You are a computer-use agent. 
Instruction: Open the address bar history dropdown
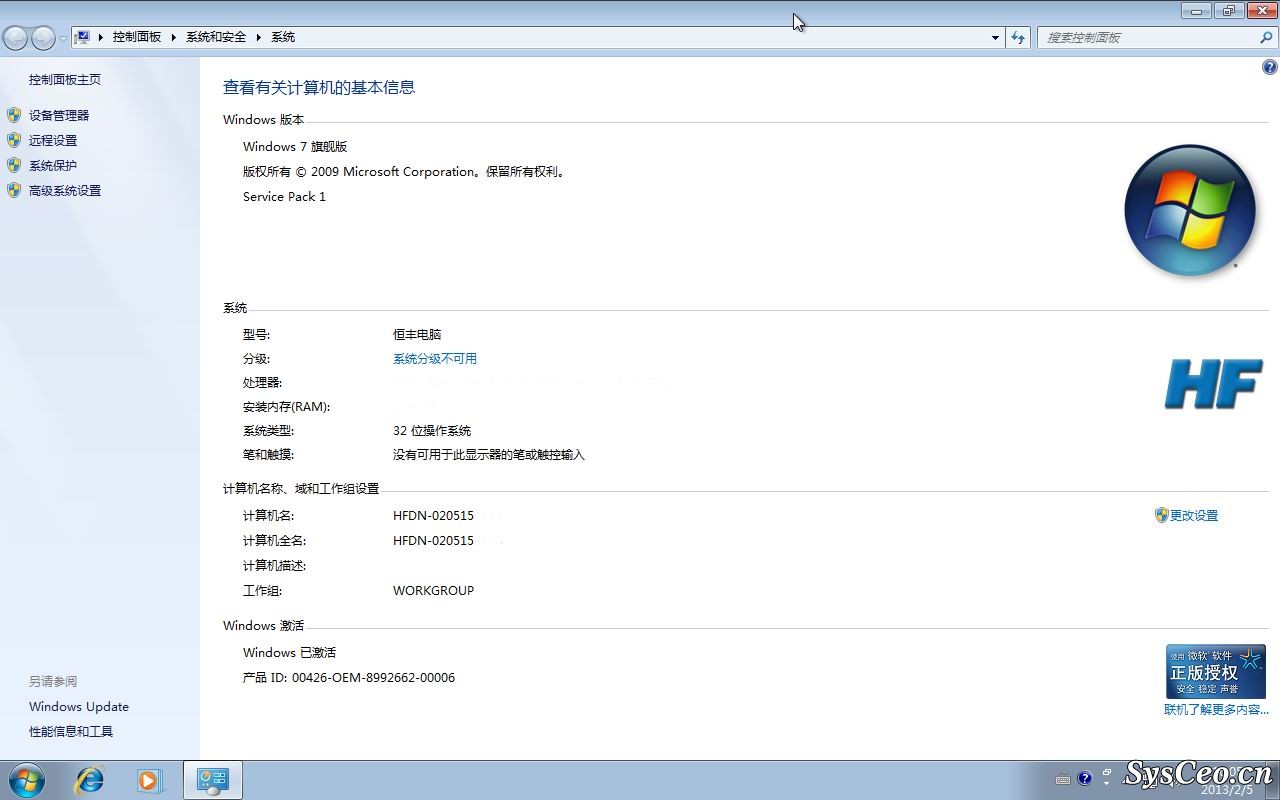click(x=995, y=38)
